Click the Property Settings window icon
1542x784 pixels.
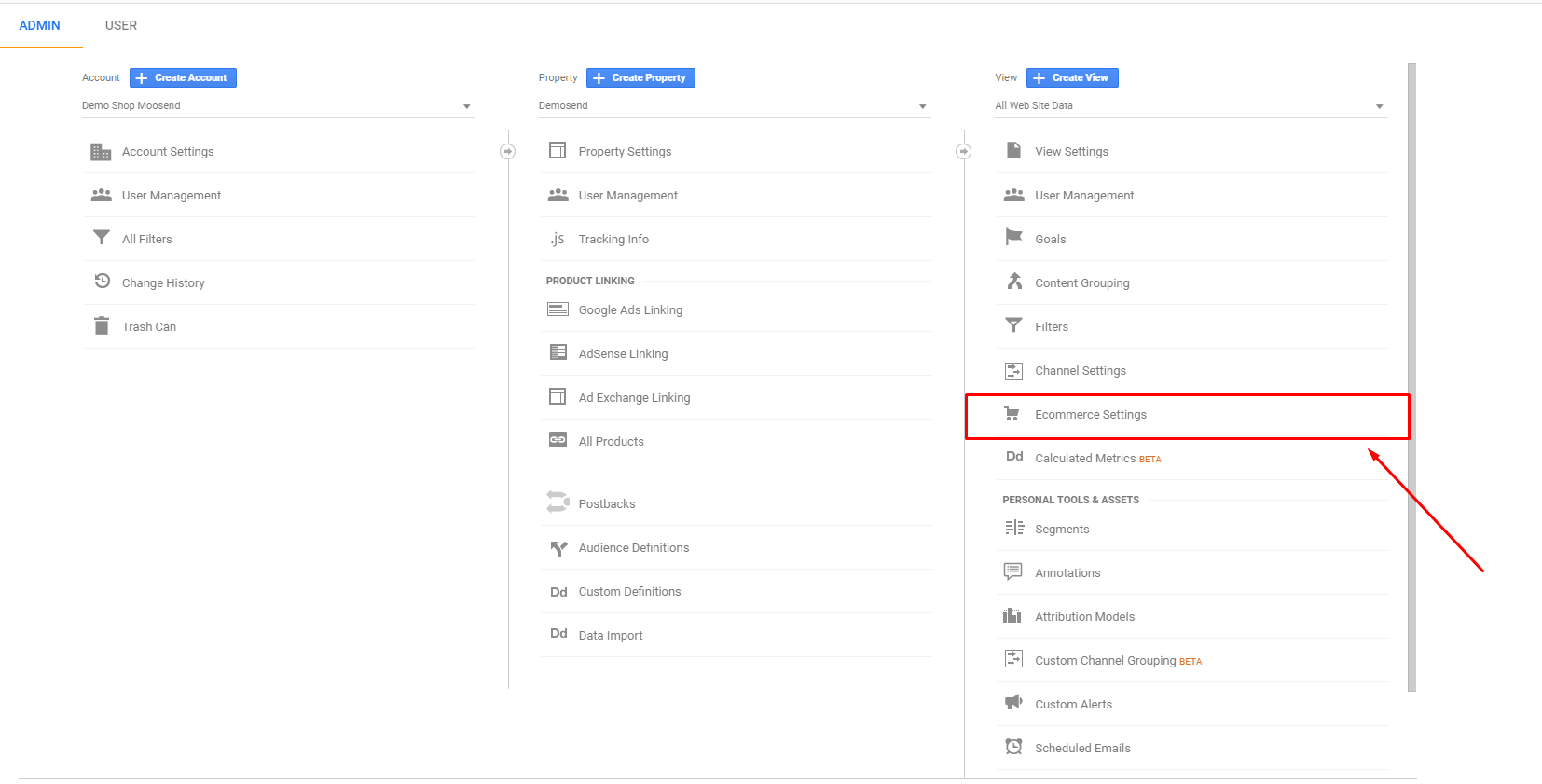(558, 150)
